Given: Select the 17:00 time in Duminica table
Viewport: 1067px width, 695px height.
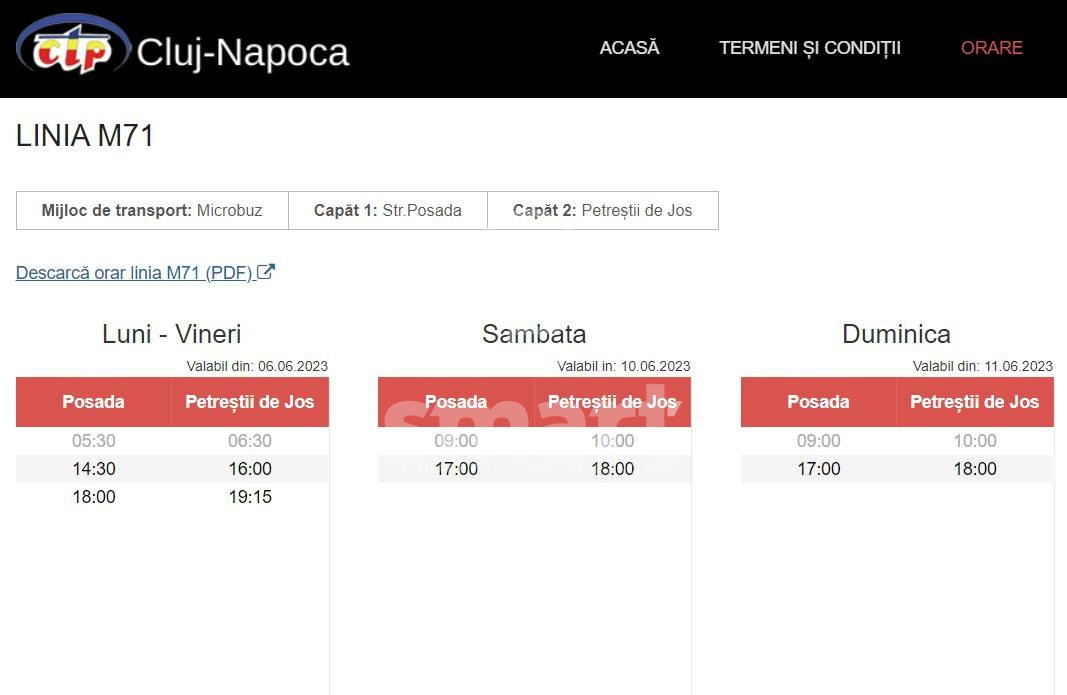Looking at the screenshot, I should pyautogui.click(x=818, y=468).
